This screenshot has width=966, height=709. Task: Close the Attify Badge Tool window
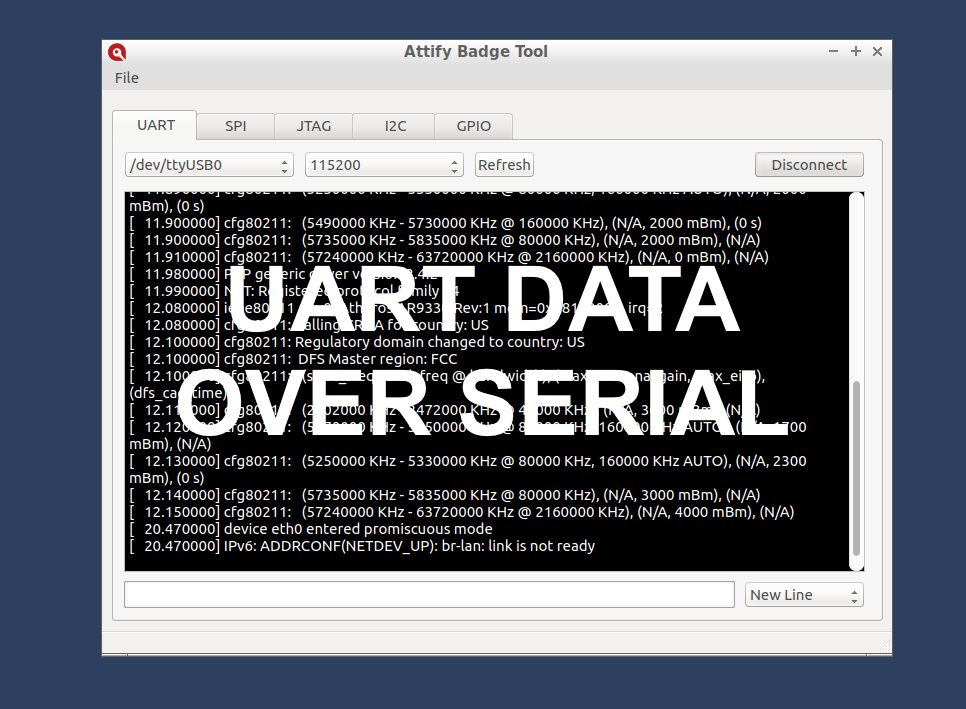coord(877,52)
